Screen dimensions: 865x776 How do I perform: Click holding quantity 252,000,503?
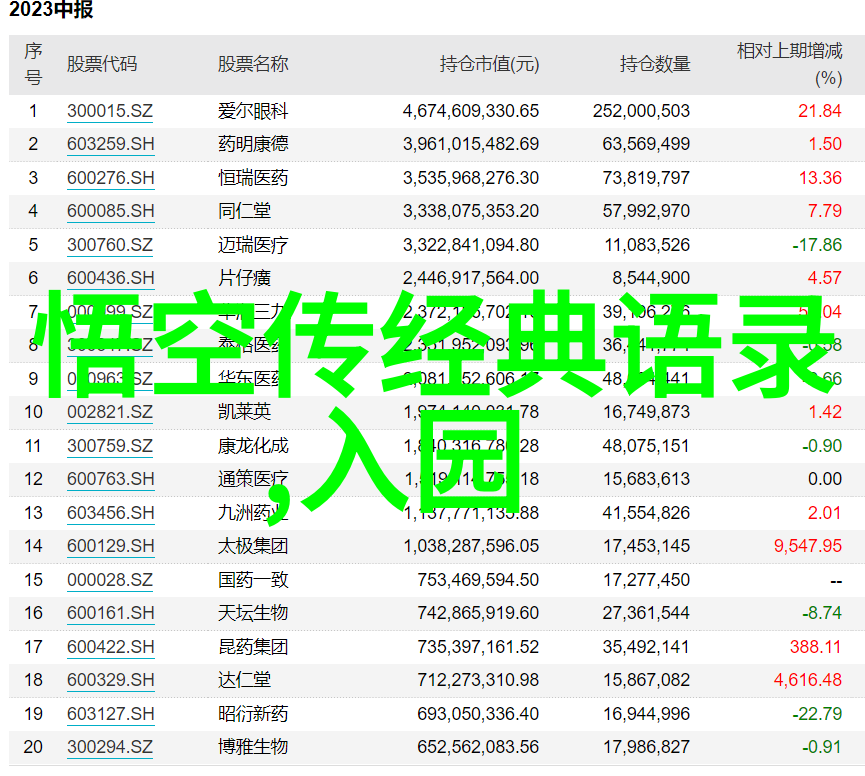642,111
